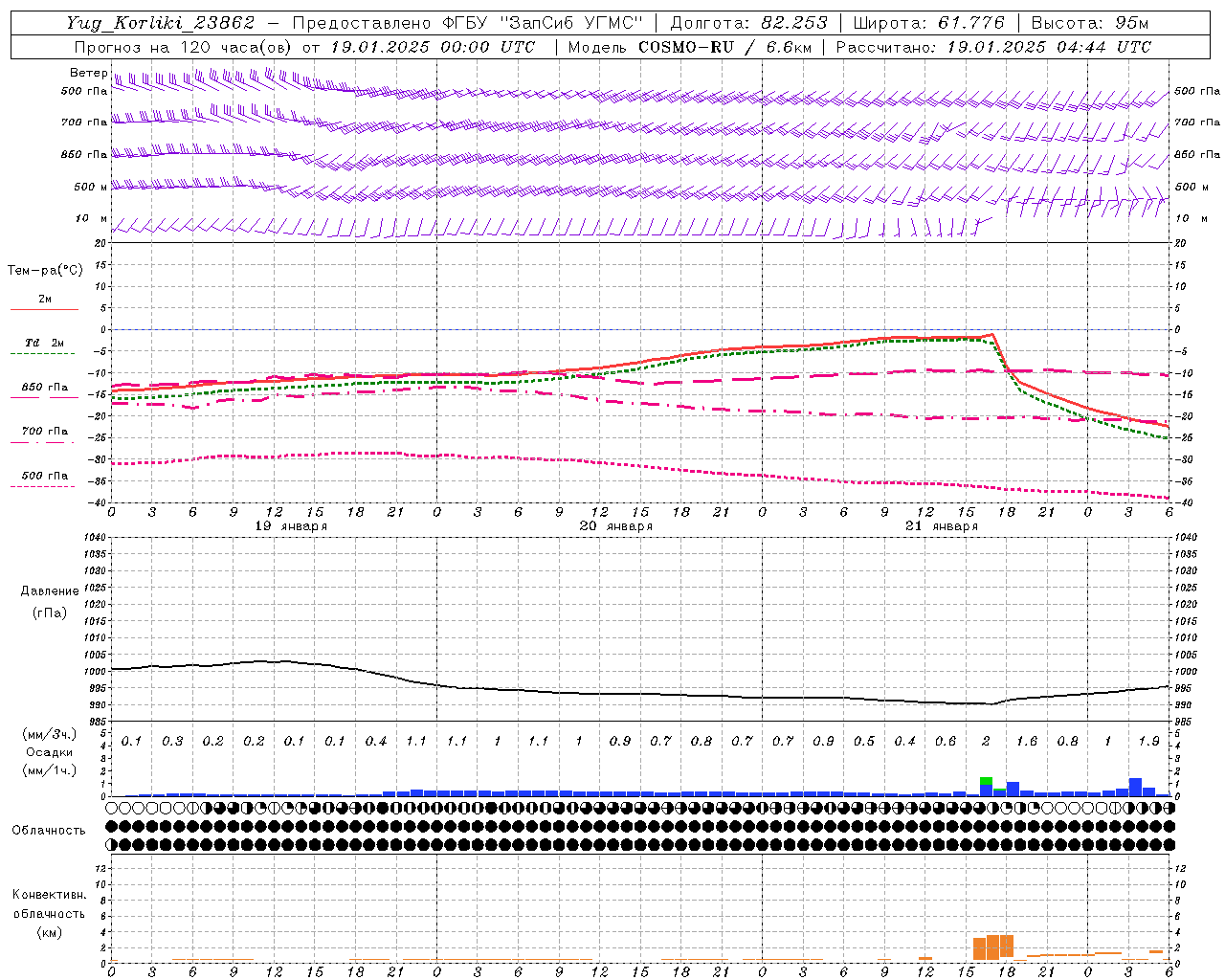Click the latitude value 'Широта: 61.776'

point(928,23)
